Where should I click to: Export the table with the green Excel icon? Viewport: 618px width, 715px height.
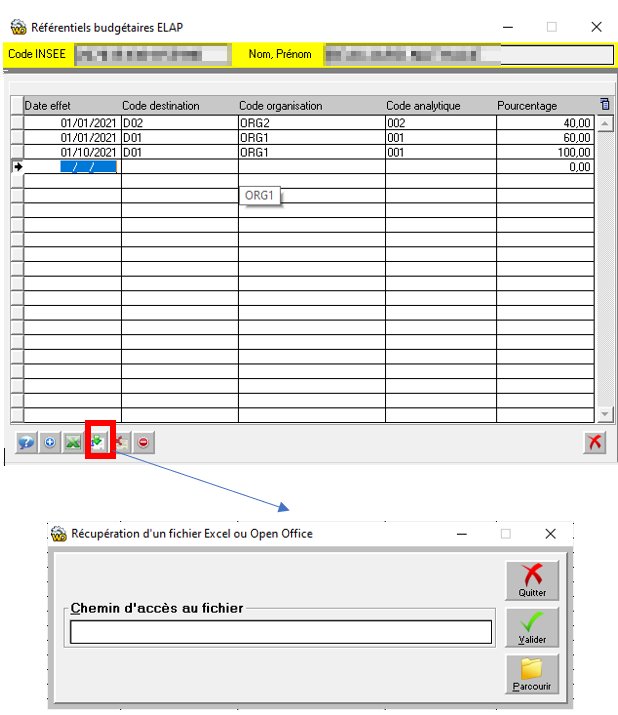point(73,442)
